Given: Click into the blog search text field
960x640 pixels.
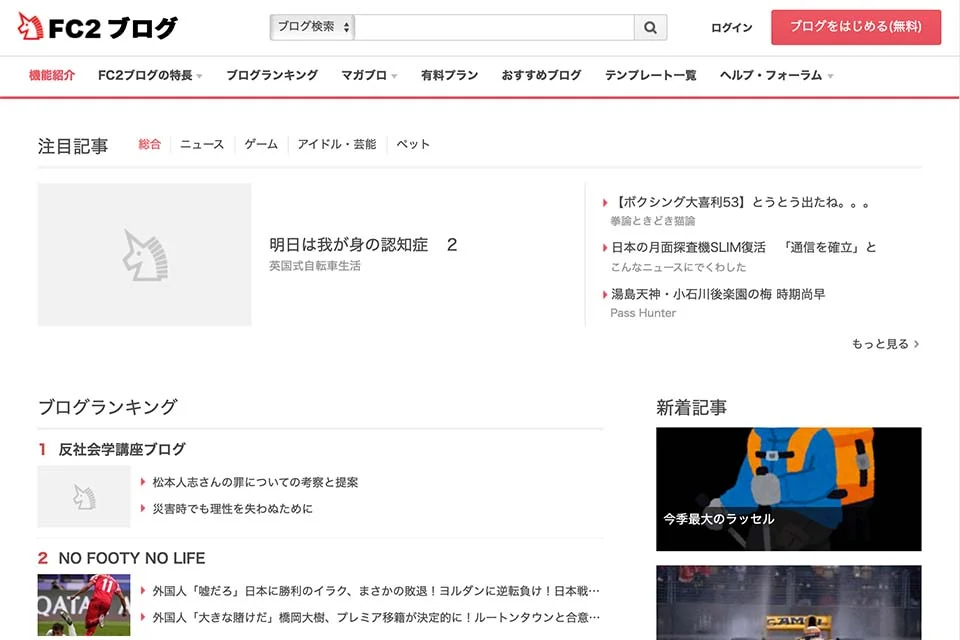Looking at the screenshot, I should point(494,28).
